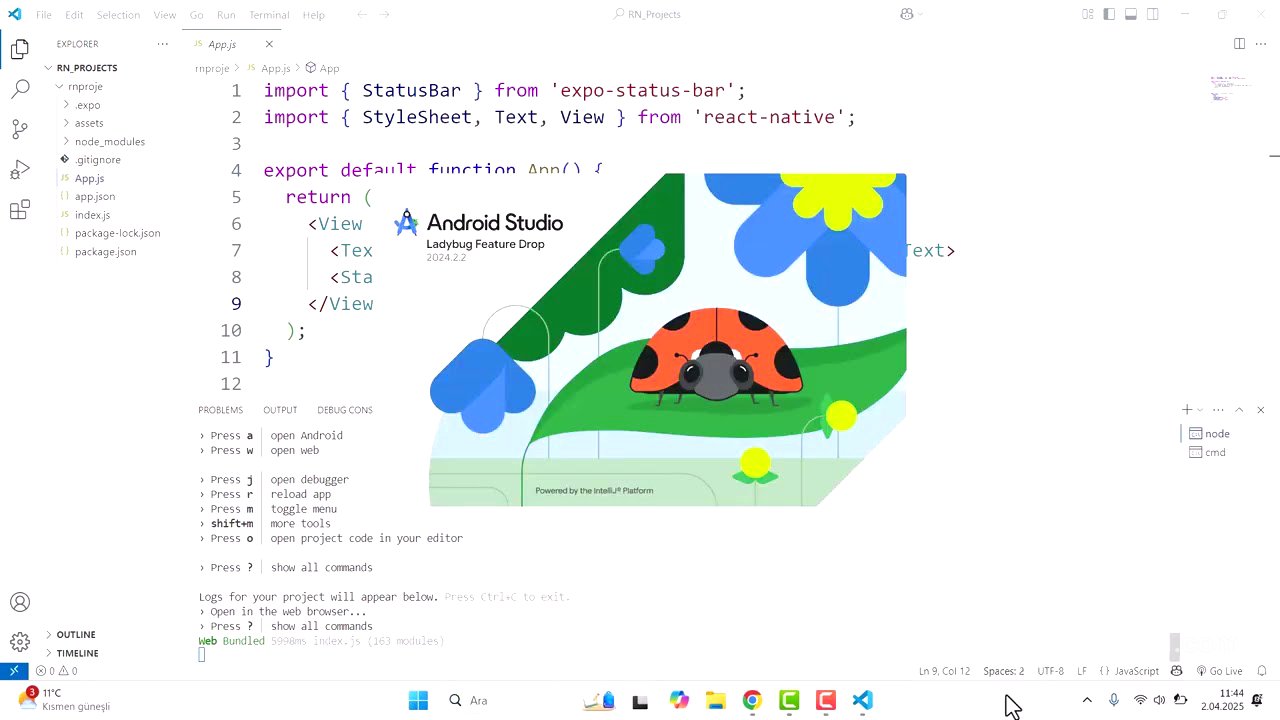Screen dimensions: 1280x720
Task: Expand the .expo folder
Action: [87, 105]
